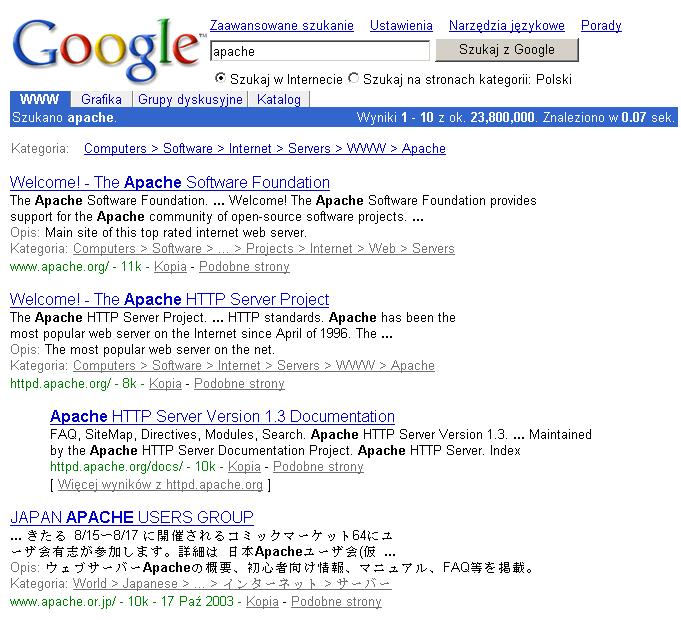
Task: Open Podobne strony for www.apache.or.jp
Action: click(x=336, y=601)
